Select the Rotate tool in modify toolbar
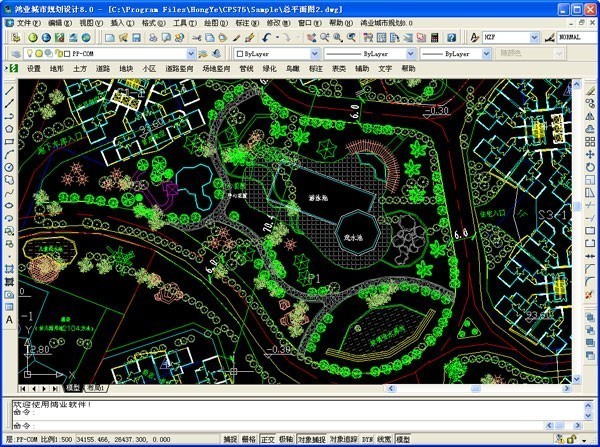This screenshot has width=600, height=447. (x=590, y=167)
